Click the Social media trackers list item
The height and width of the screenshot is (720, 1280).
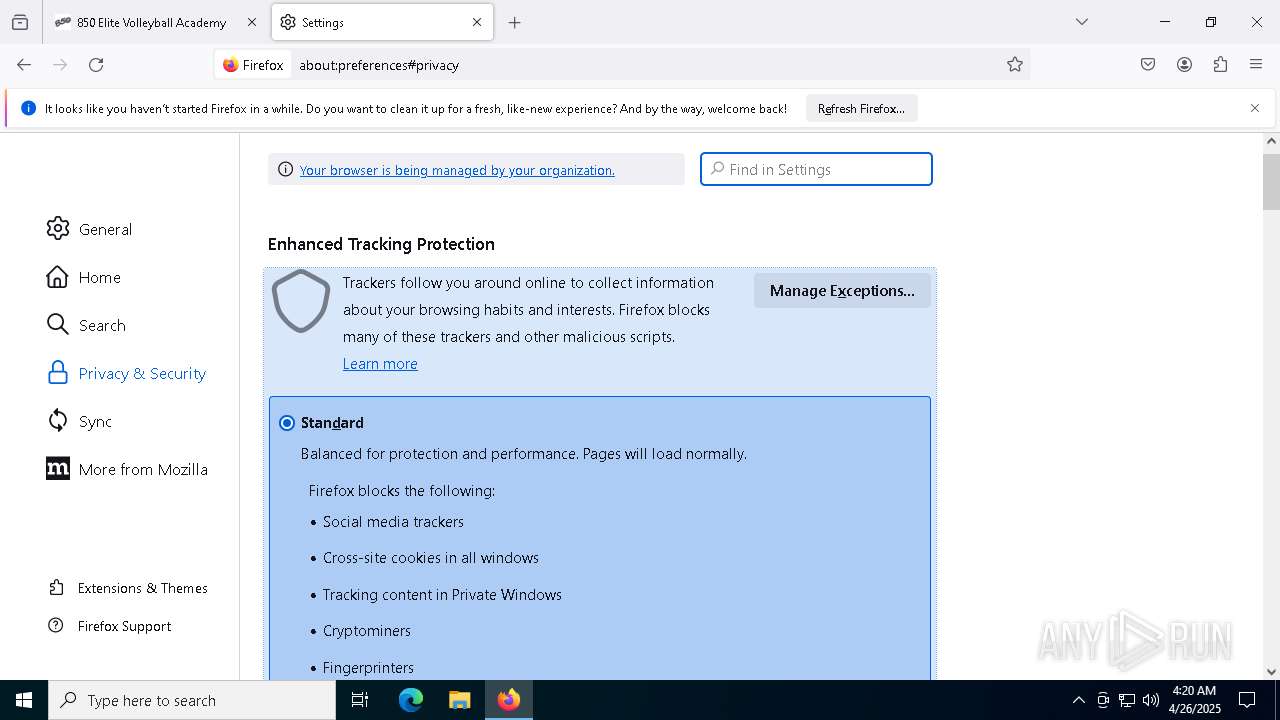coord(393,522)
